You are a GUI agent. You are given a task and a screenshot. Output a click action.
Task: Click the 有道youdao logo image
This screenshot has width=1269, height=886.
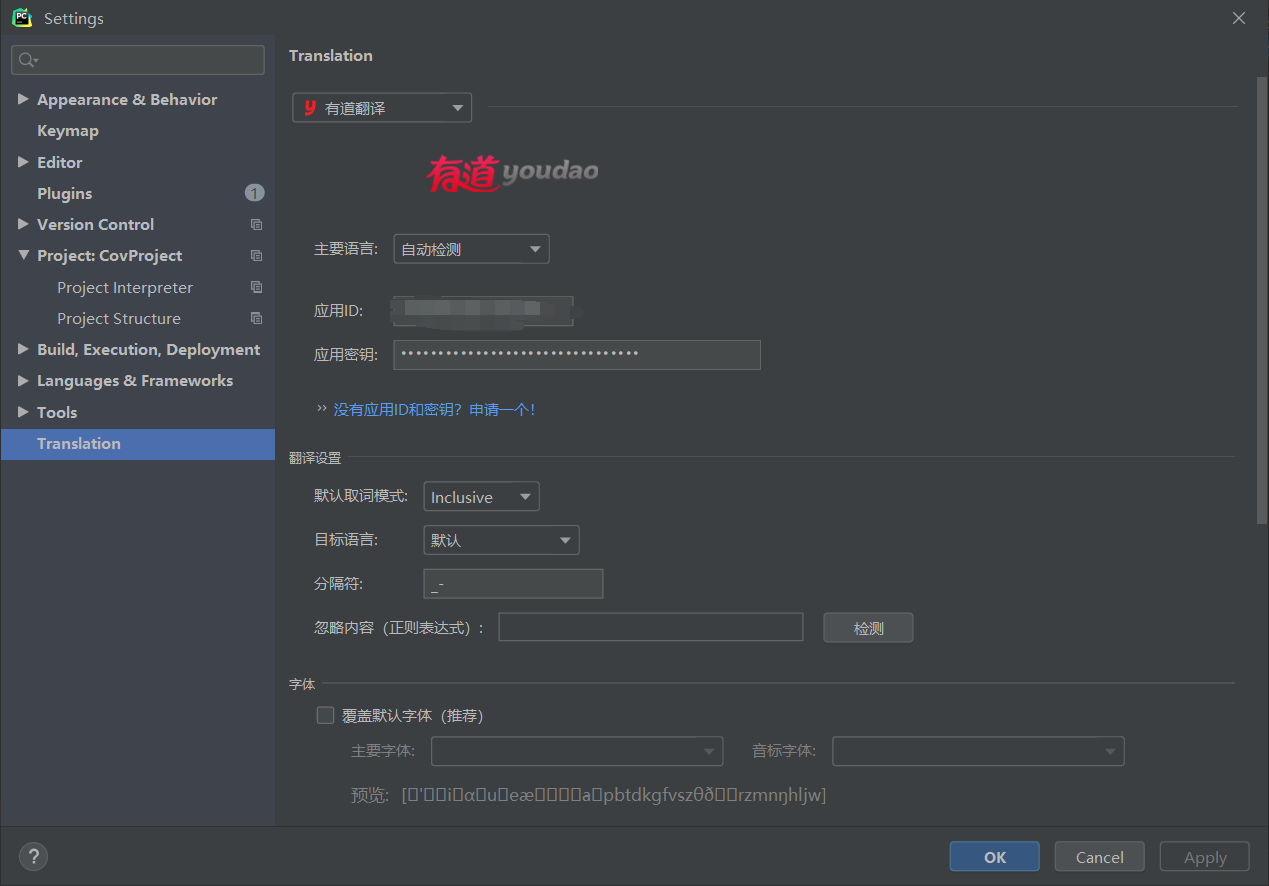pyautogui.click(x=513, y=172)
